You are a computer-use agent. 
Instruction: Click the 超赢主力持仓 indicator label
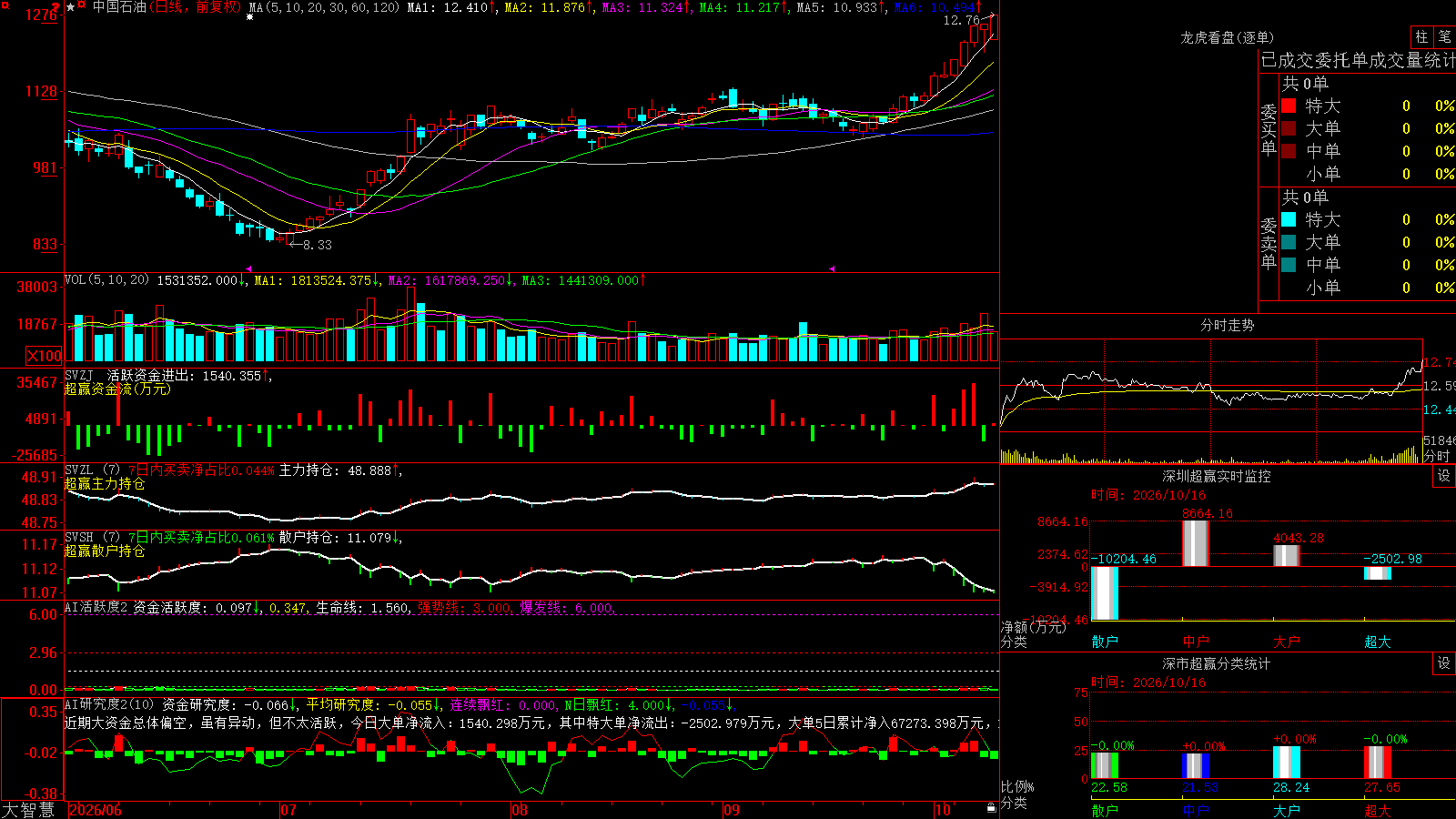105,483
